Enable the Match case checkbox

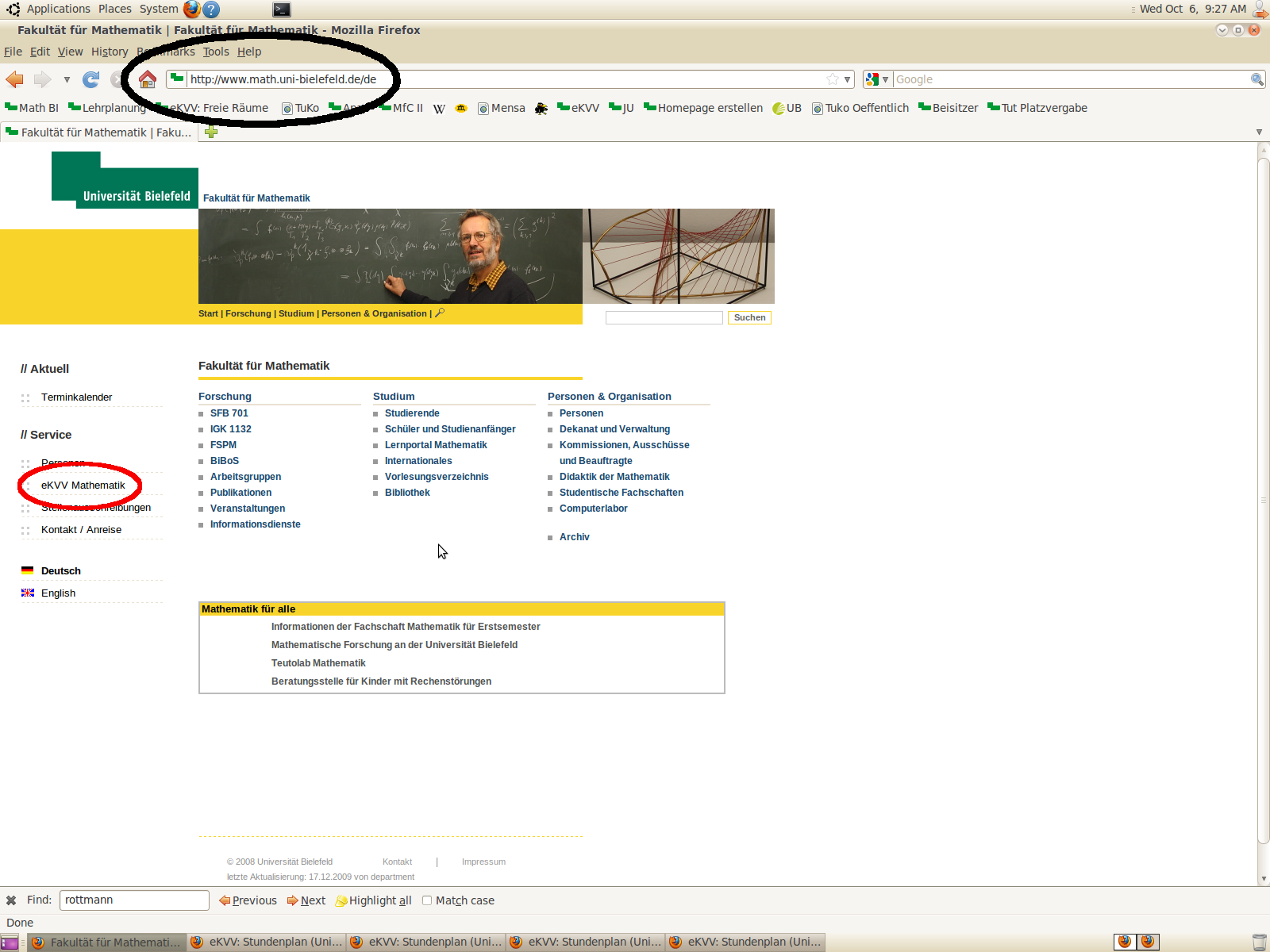point(427,900)
